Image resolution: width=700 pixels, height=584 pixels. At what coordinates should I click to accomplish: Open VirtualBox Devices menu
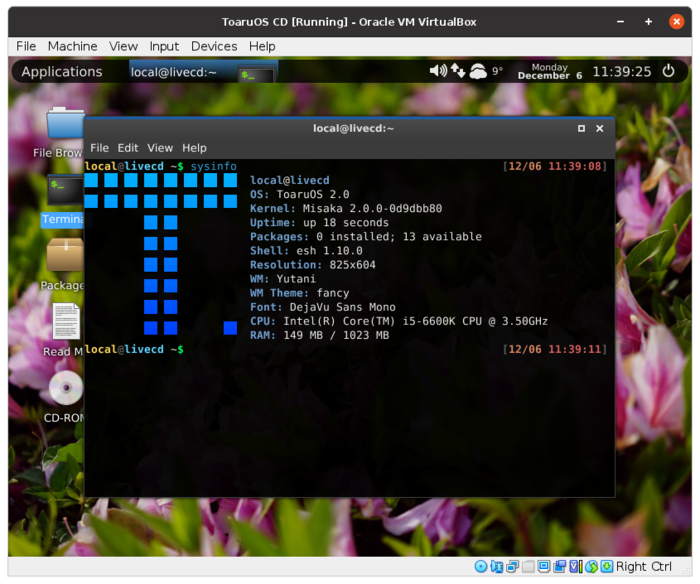[214, 46]
